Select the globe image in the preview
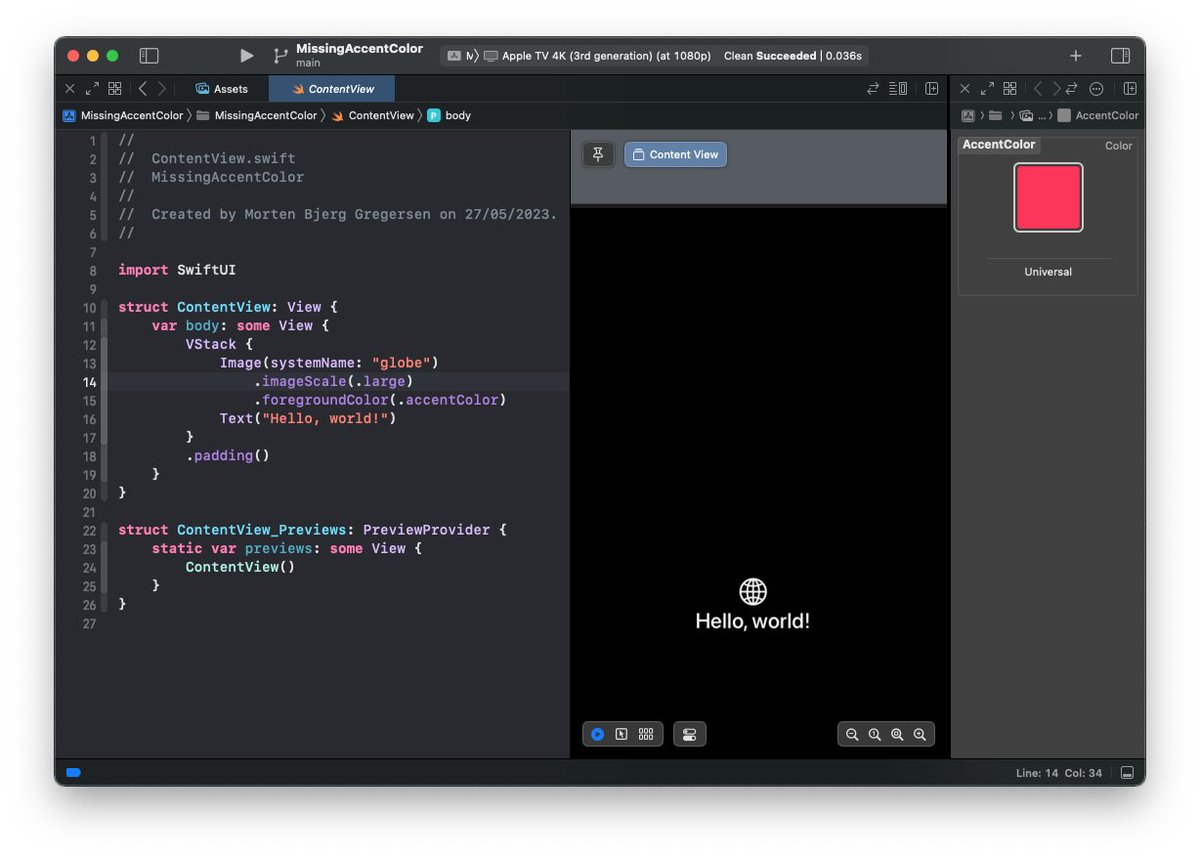 pos(753,591)
